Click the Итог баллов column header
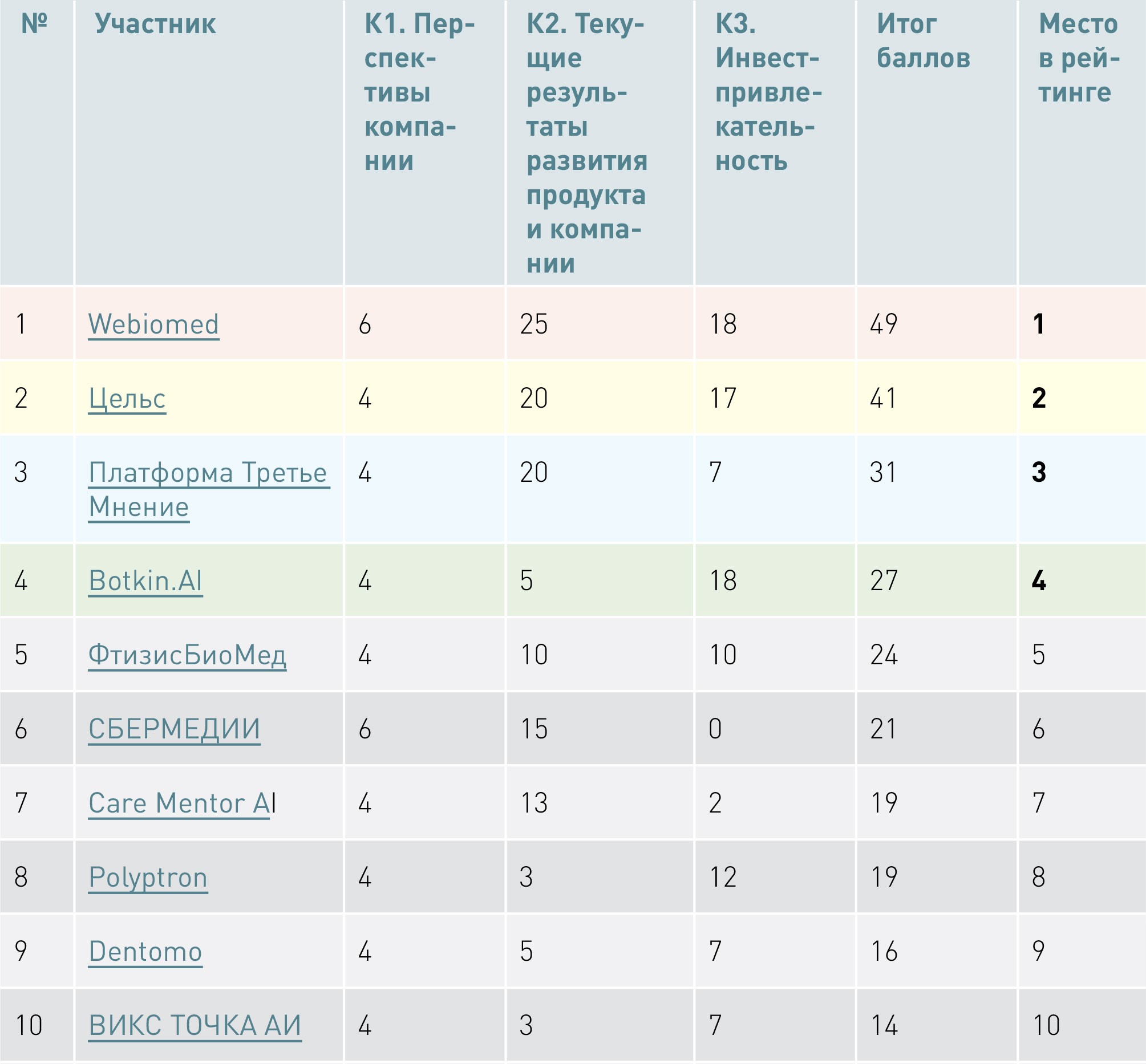Image resolution: width=1146 pixels, height=1064 pixels. click(x=923, y=41)
